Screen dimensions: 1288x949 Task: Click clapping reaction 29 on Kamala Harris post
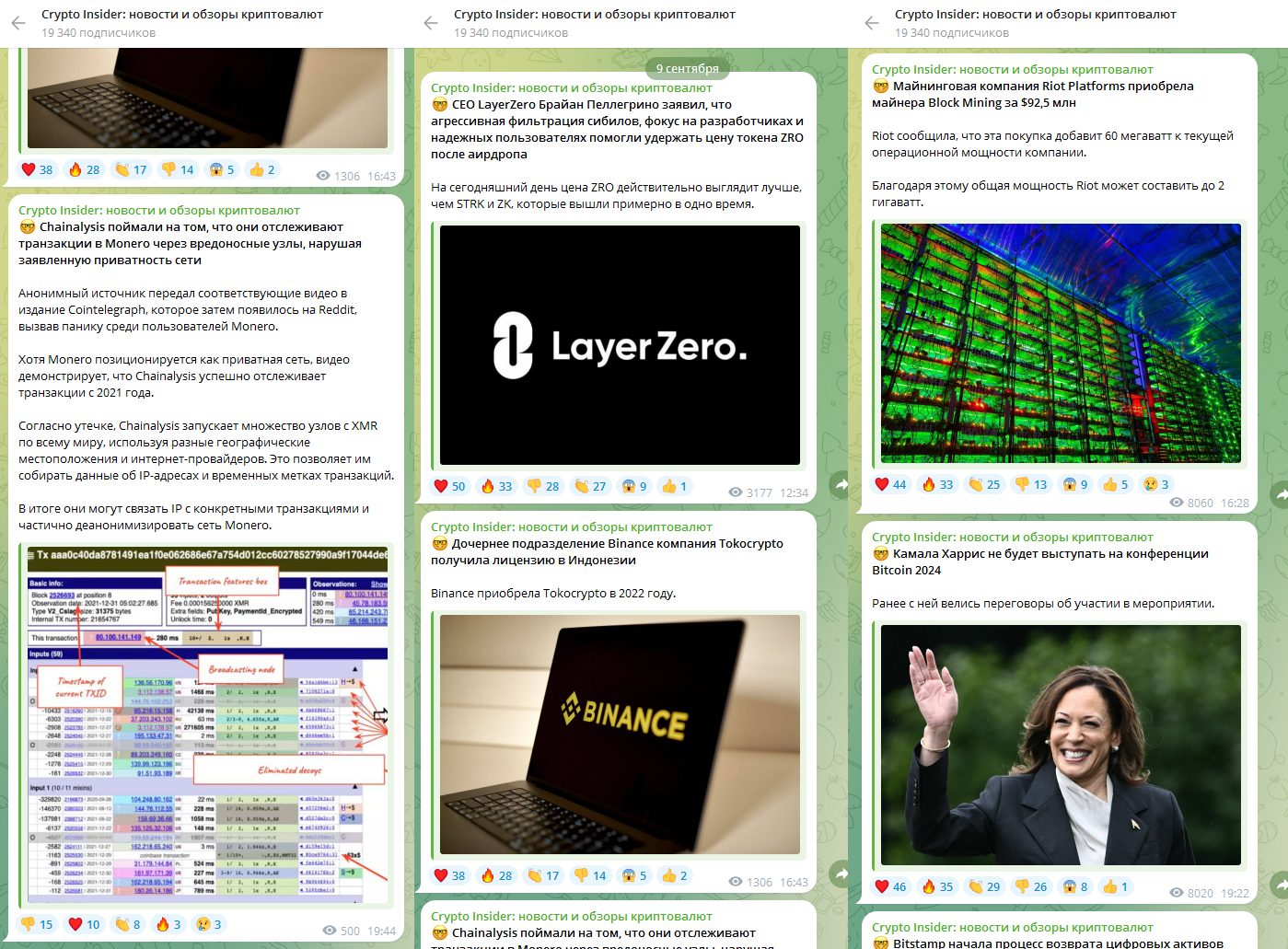tap(985, 886)
